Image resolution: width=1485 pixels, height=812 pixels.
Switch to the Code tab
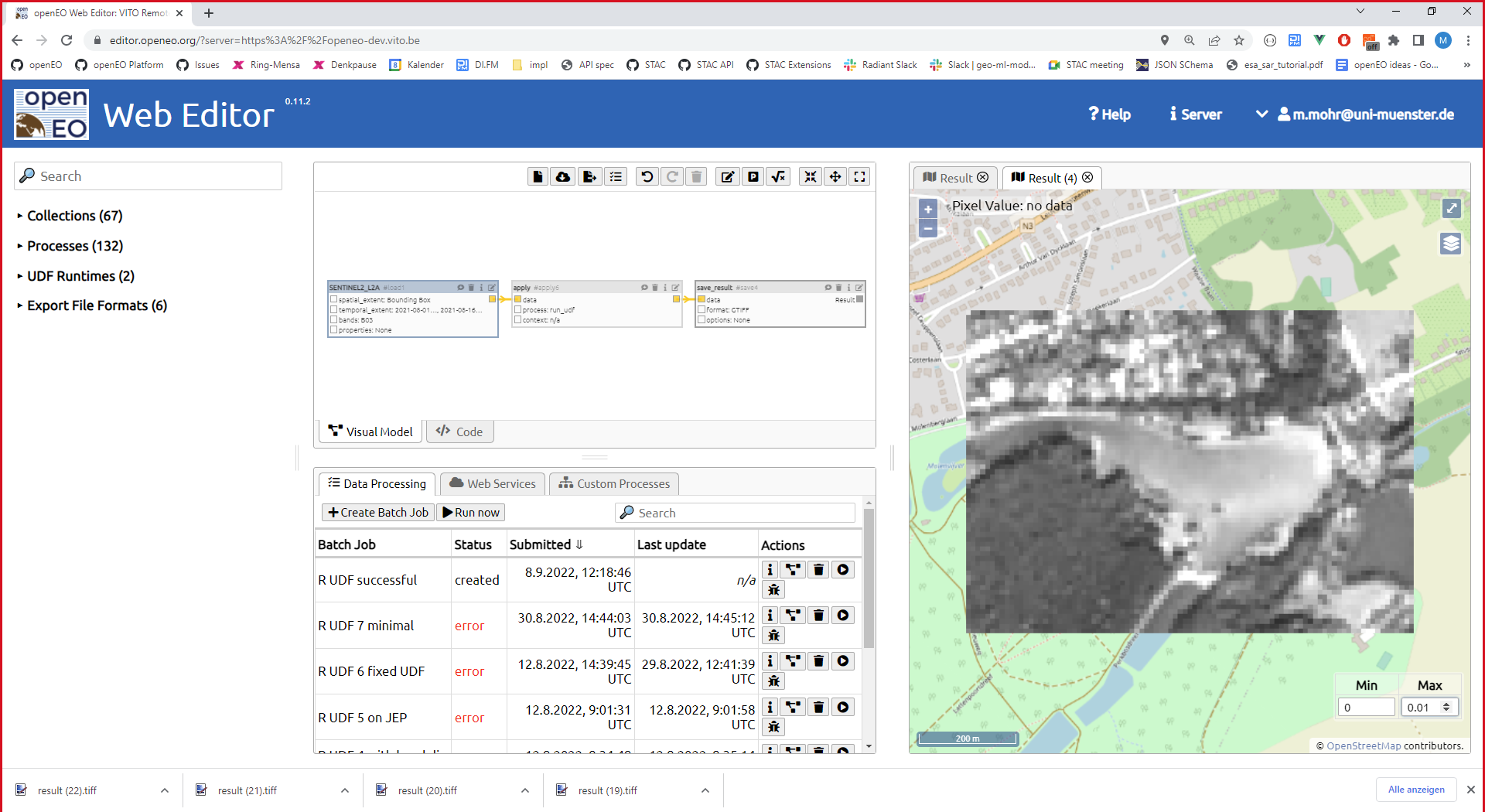(x=459, y=432)
